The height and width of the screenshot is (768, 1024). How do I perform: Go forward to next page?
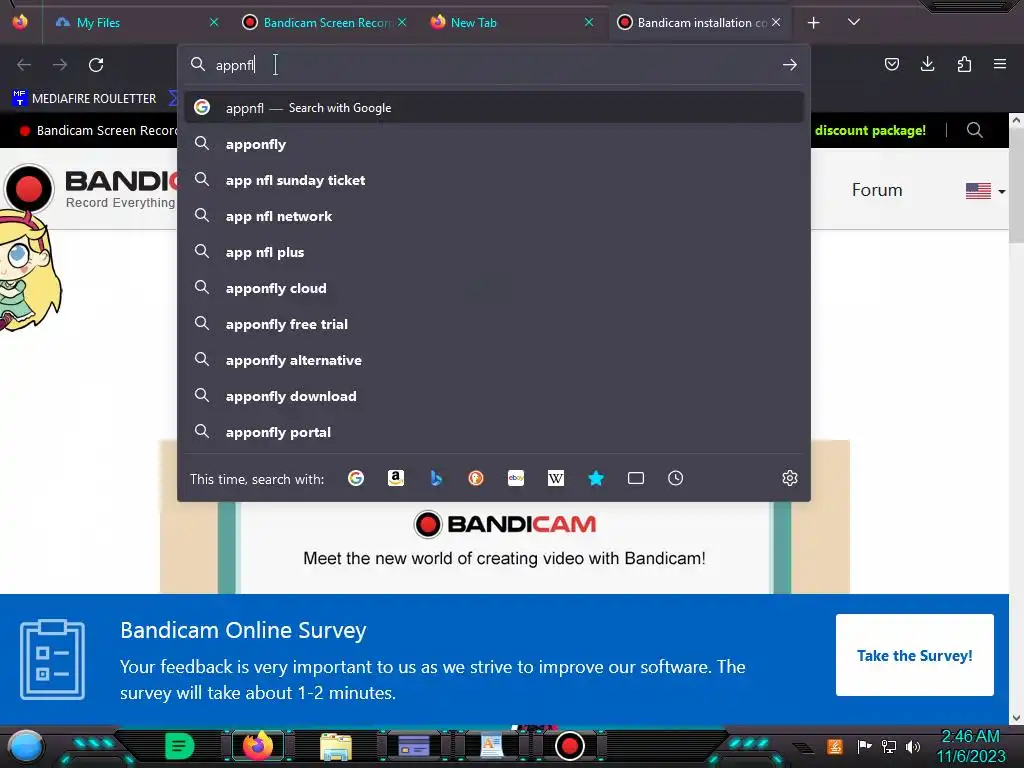tap(60, 65)
